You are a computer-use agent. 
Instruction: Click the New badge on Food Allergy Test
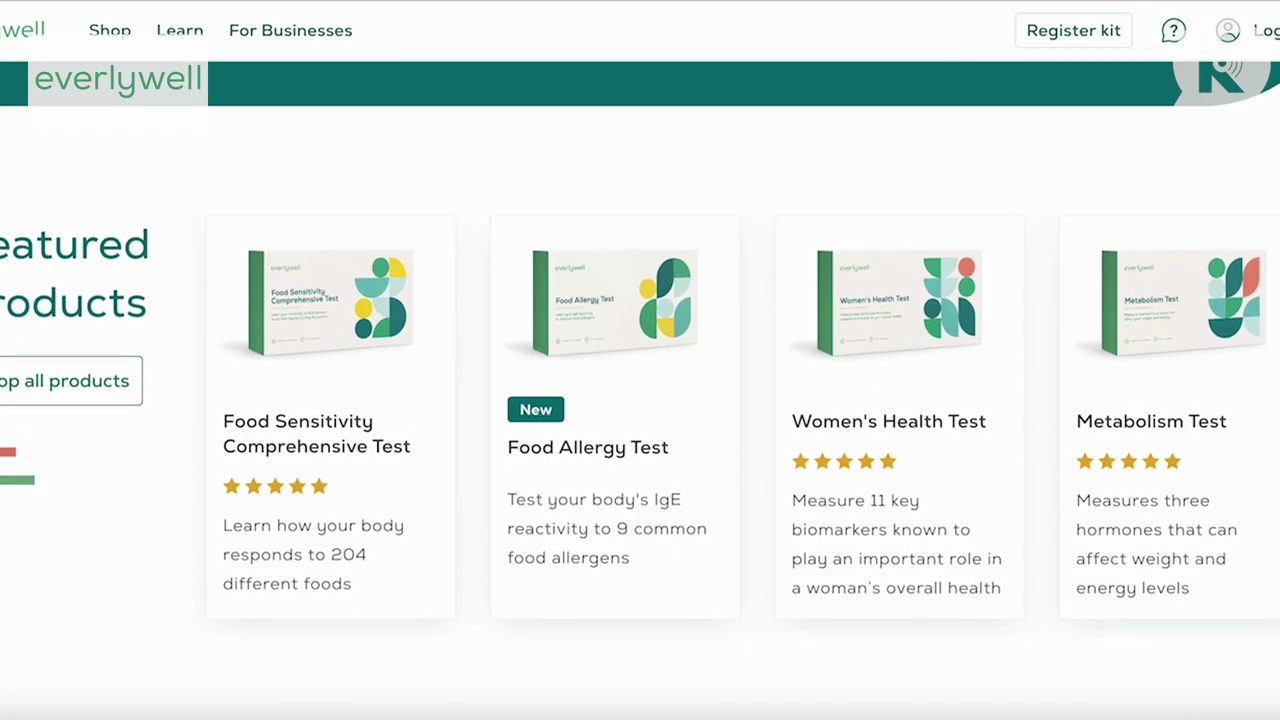click(x=535, y=410)
